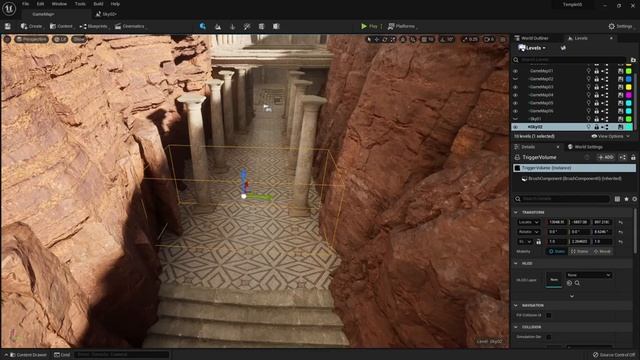This screenshot has width=640, height=360.
Task: Click the GameMap04 magenta color swatch
Action: (x=629, y=95)
